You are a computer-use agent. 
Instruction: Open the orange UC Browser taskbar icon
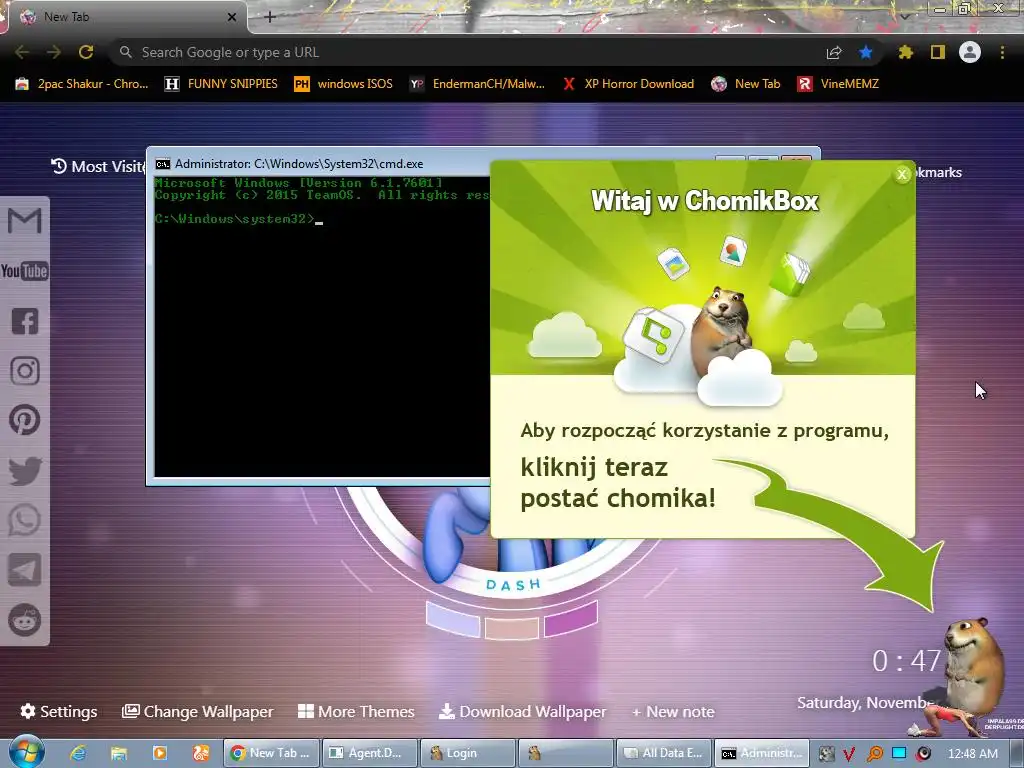point(200,753)
